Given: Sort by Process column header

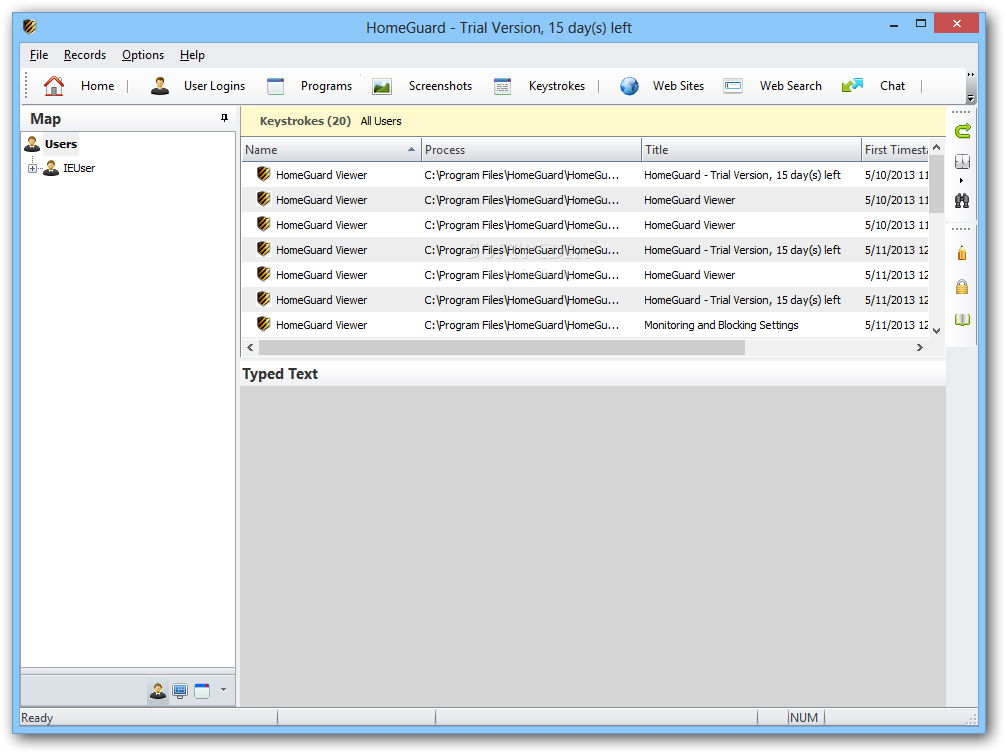Looking at the screenshot, I should point(531,150).
